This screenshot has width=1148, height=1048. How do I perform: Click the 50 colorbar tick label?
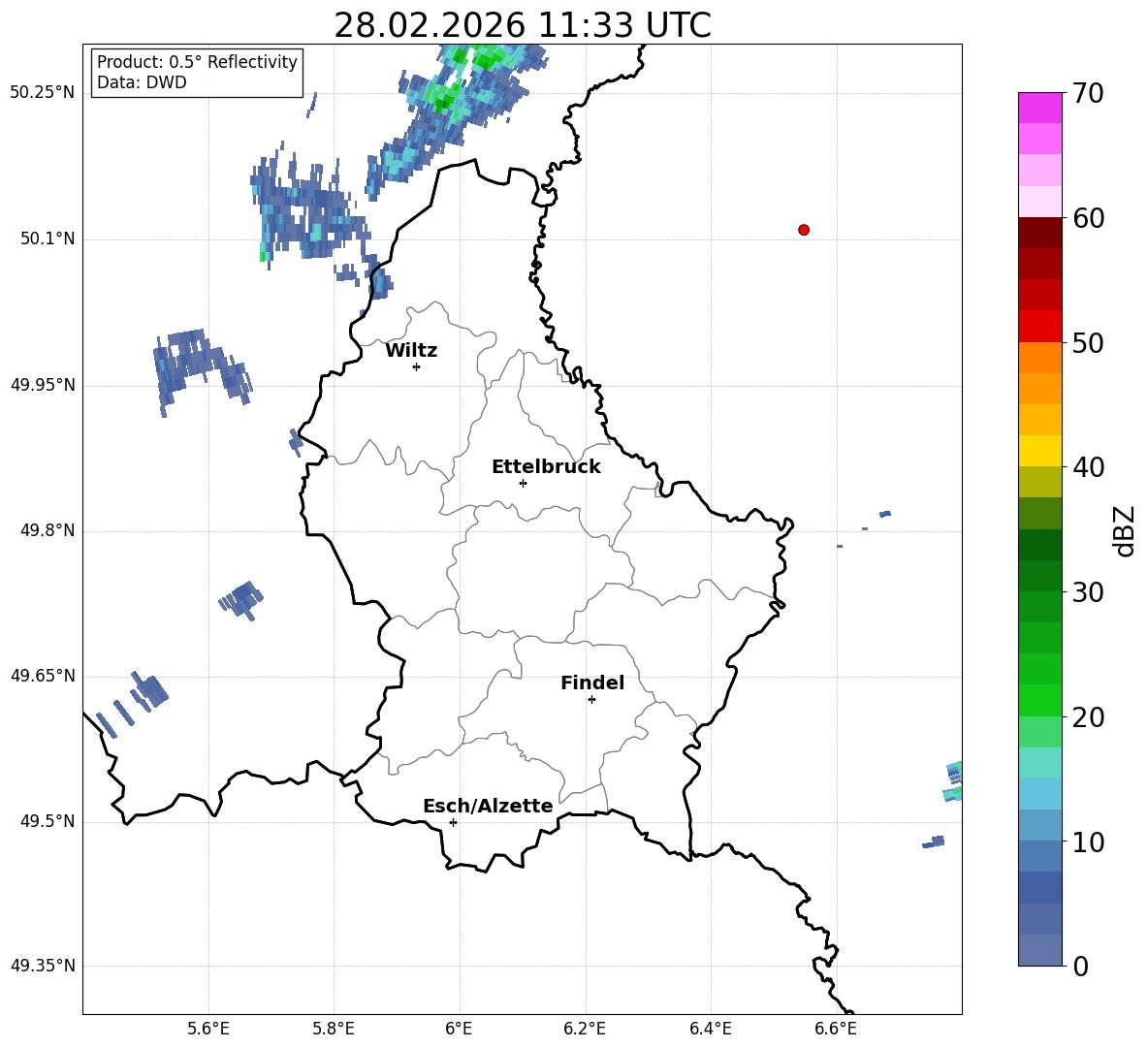pos(1088,343)
